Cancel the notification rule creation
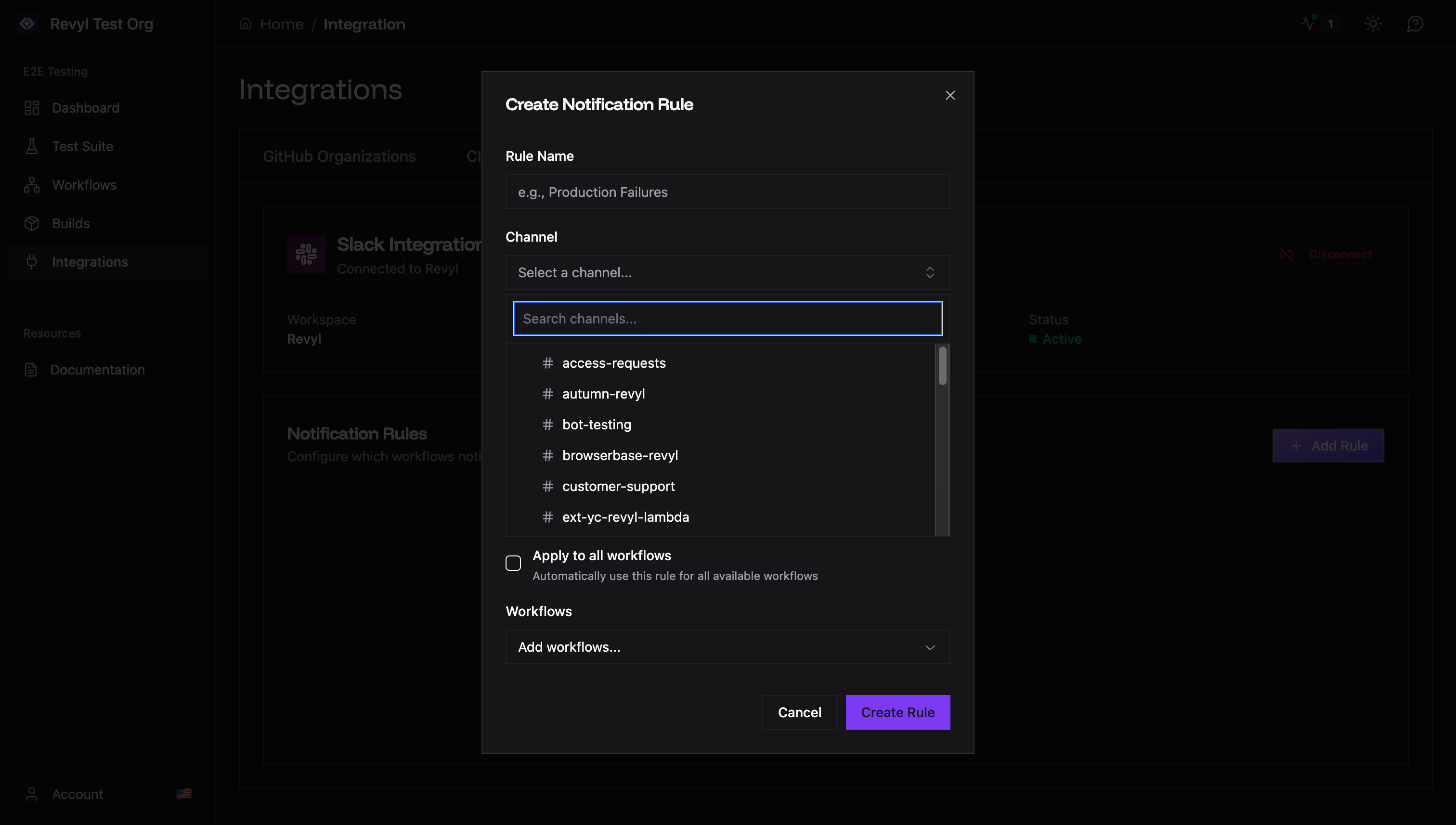 (x=800, y=712)
